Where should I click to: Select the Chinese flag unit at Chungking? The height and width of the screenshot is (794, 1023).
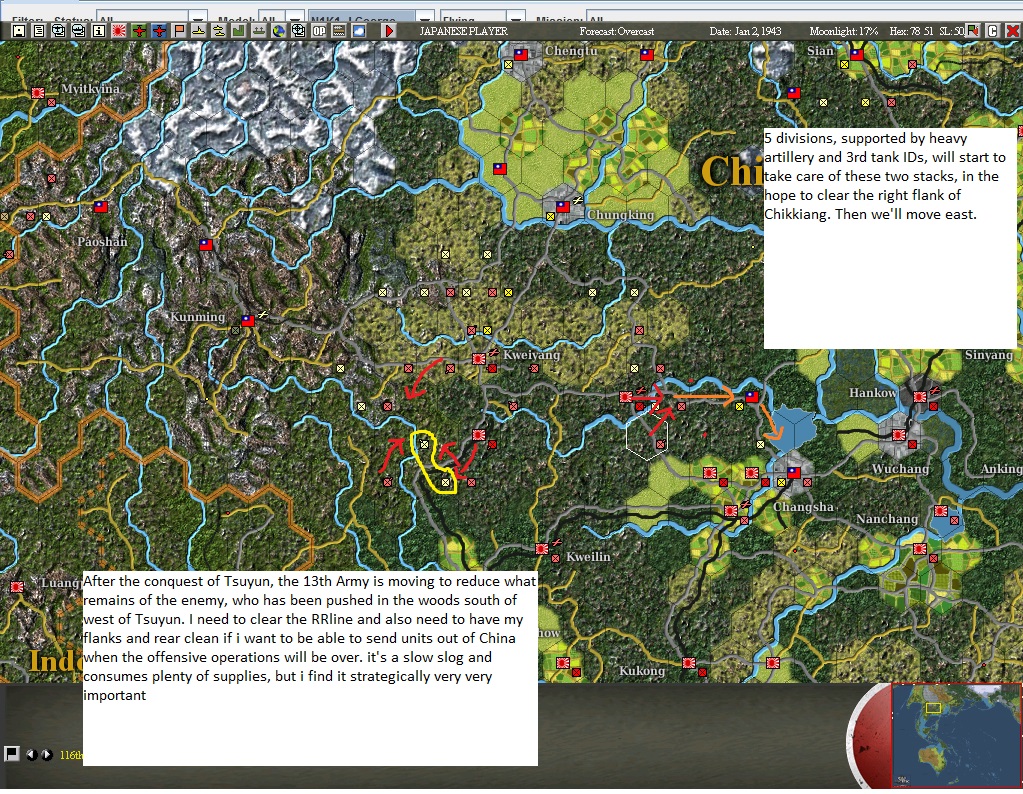pos(562,207)
